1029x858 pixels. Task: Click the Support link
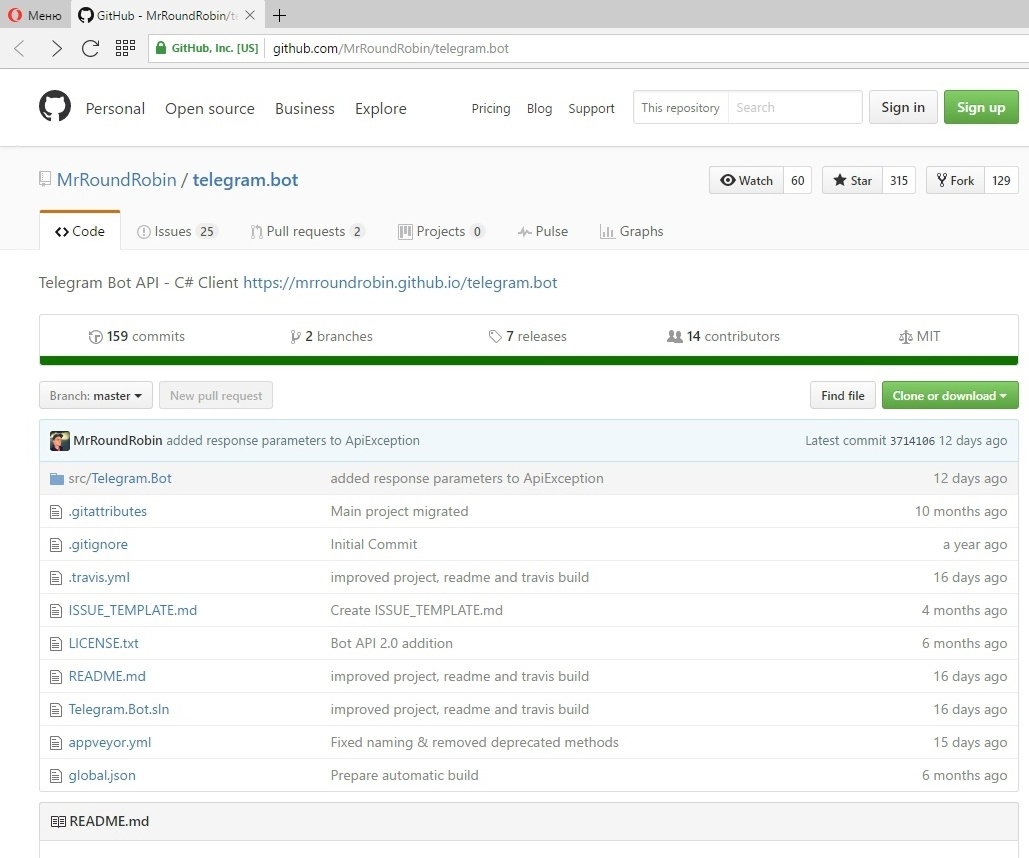click(591, 108)
